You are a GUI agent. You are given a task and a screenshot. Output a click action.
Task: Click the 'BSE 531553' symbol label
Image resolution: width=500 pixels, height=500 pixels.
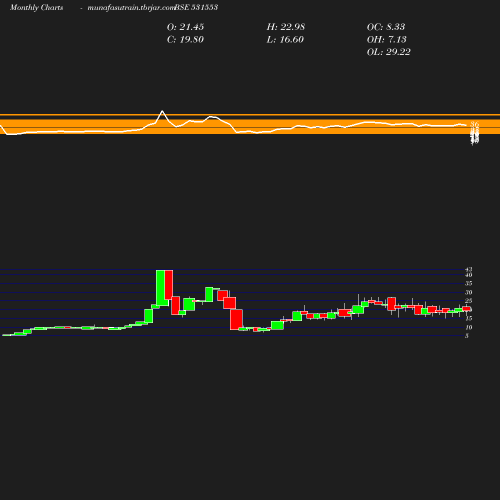196,7
